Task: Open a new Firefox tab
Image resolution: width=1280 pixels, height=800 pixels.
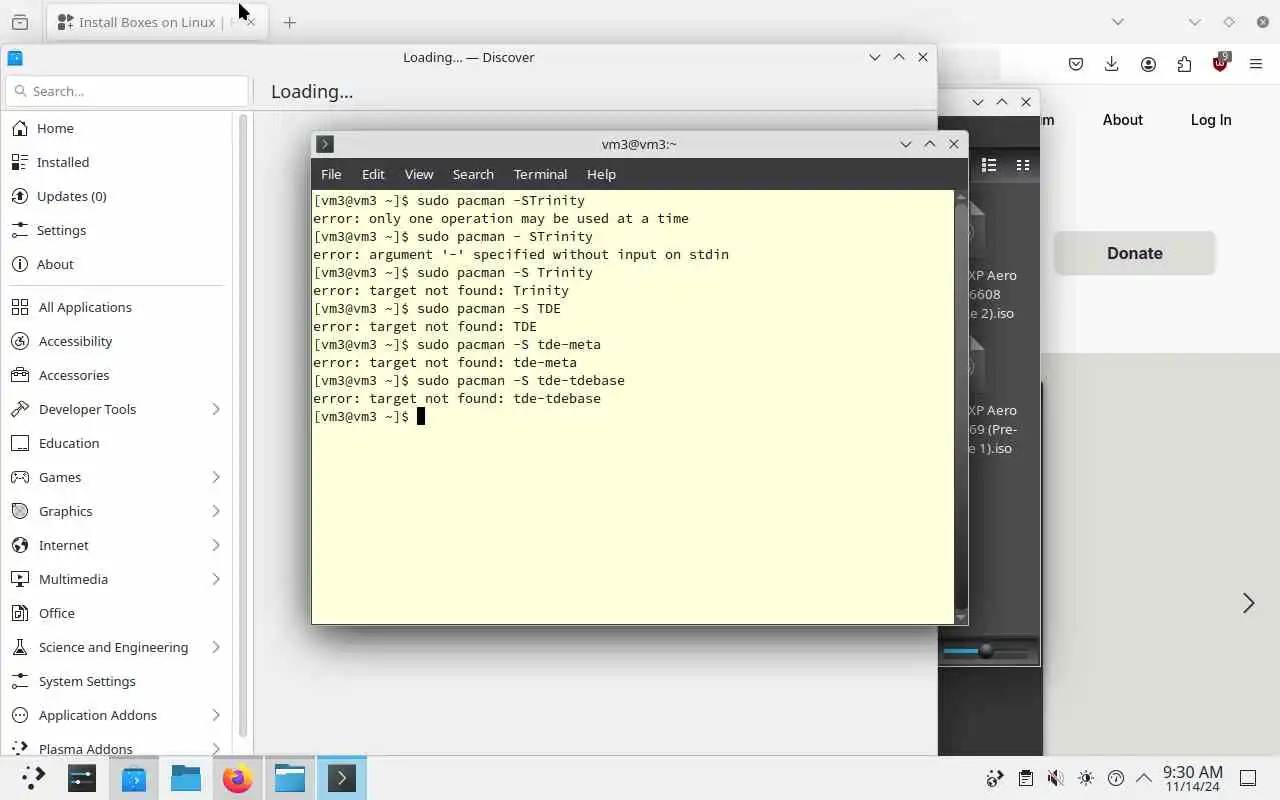Action: point(290,22)
